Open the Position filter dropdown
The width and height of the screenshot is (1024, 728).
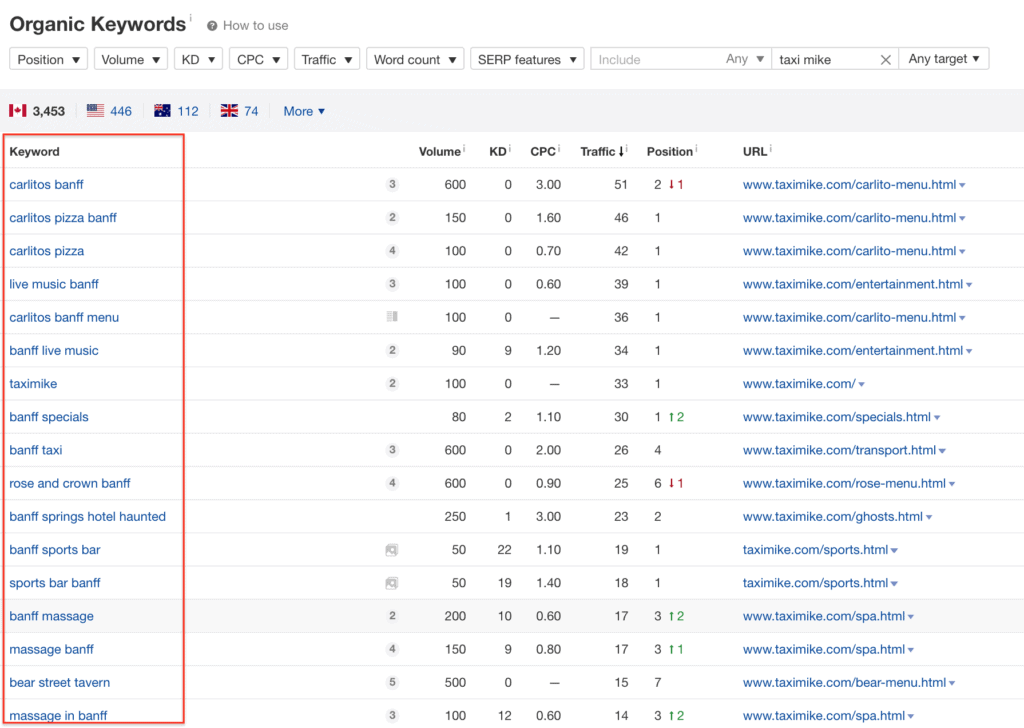click(48, 59)
